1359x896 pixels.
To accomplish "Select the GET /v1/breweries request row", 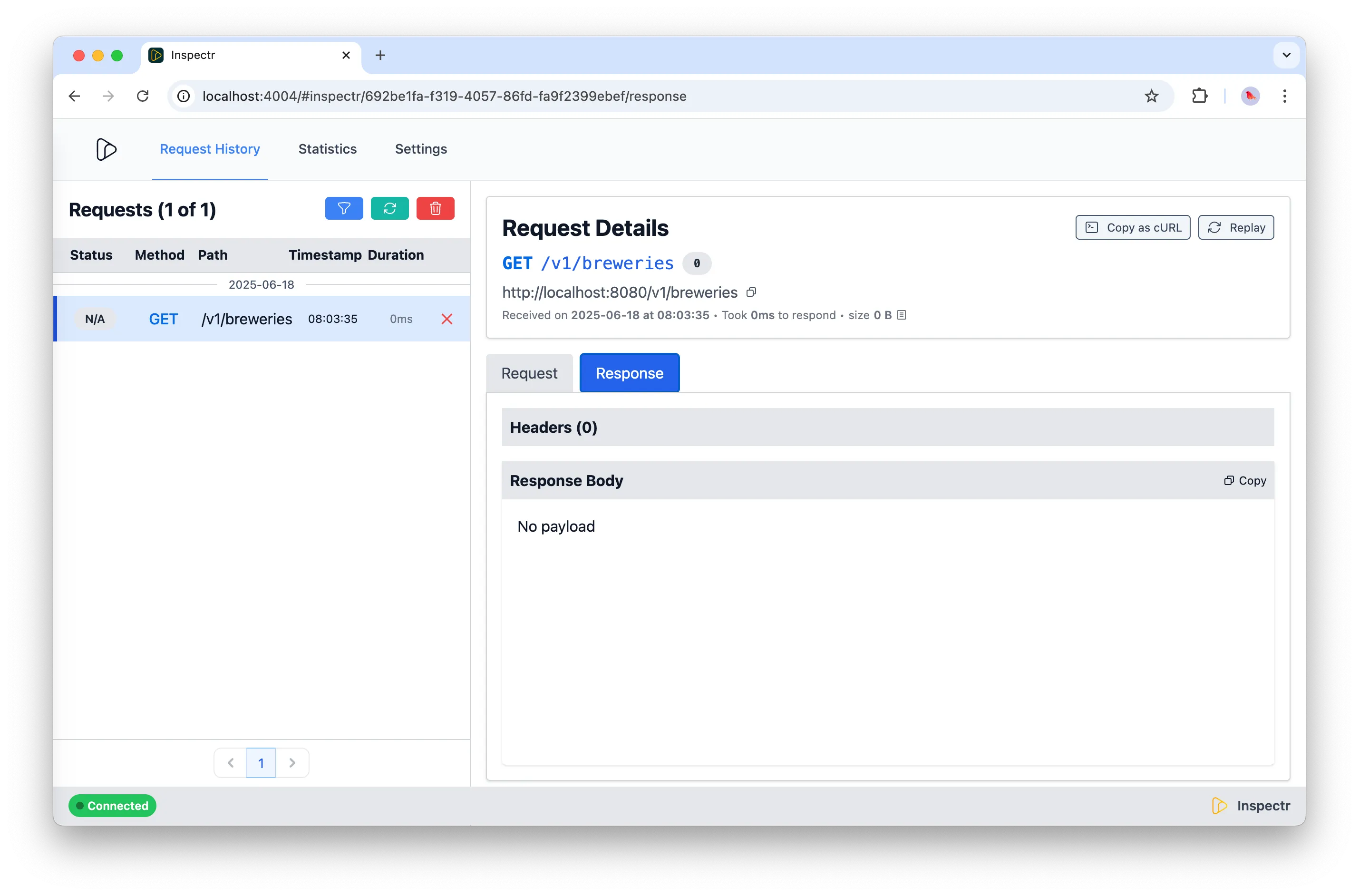I will pos(246,319).
